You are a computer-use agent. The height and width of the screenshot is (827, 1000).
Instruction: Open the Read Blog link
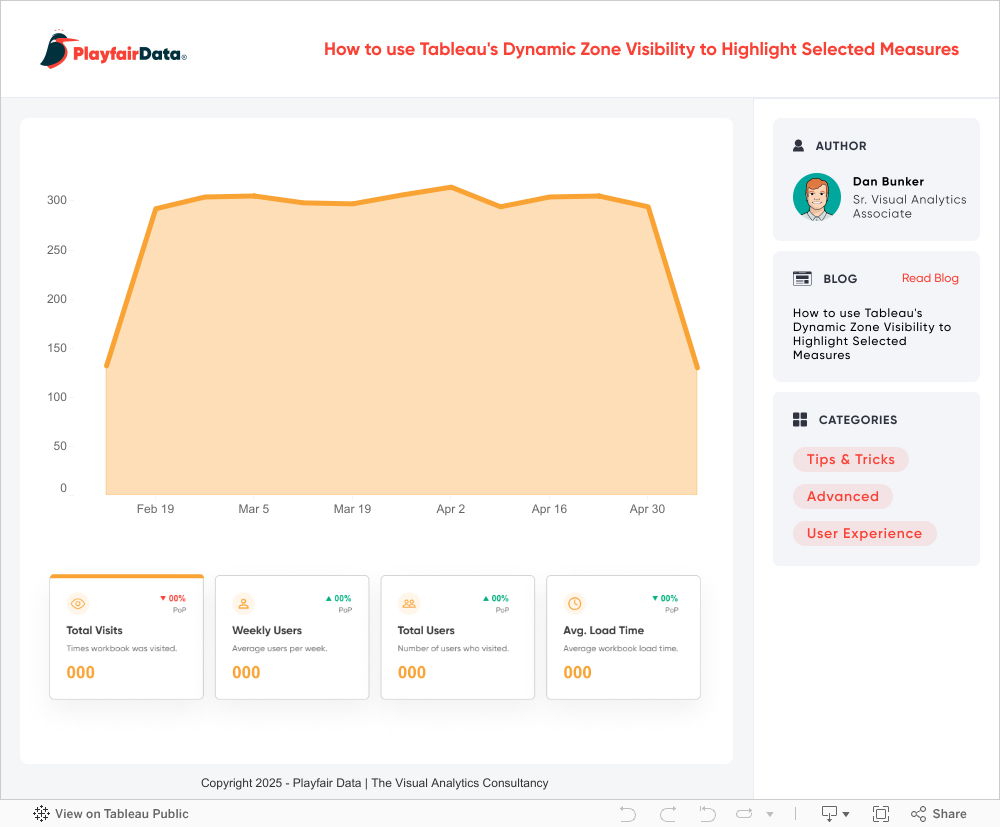tap(930, 279)
